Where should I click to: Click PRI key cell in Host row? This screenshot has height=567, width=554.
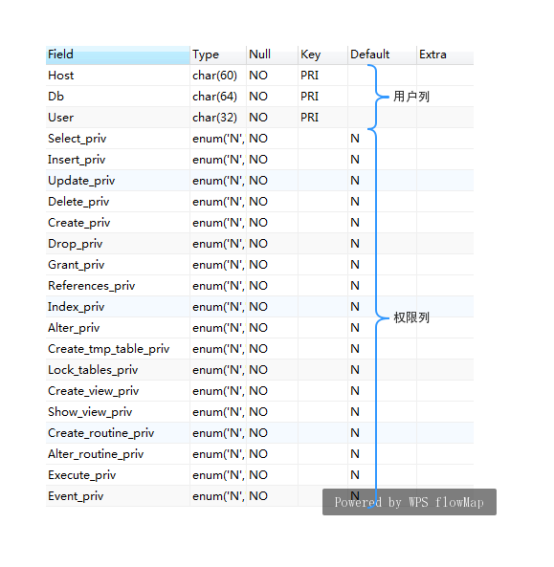[323, 76]
